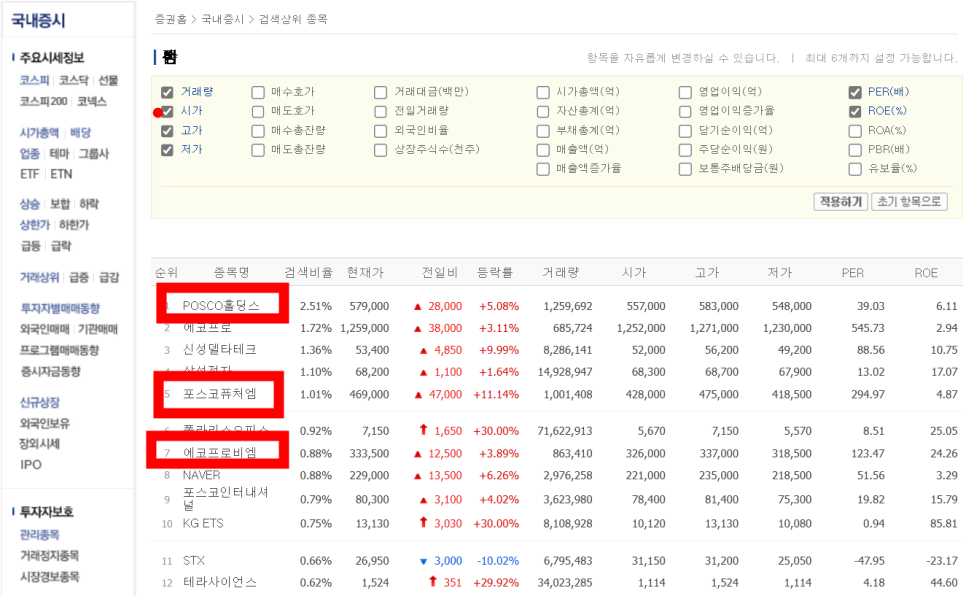The width and height of the screenshot is (966, 596).
Task: Open the 업종 sidebar link
Action: pos(30,153)
